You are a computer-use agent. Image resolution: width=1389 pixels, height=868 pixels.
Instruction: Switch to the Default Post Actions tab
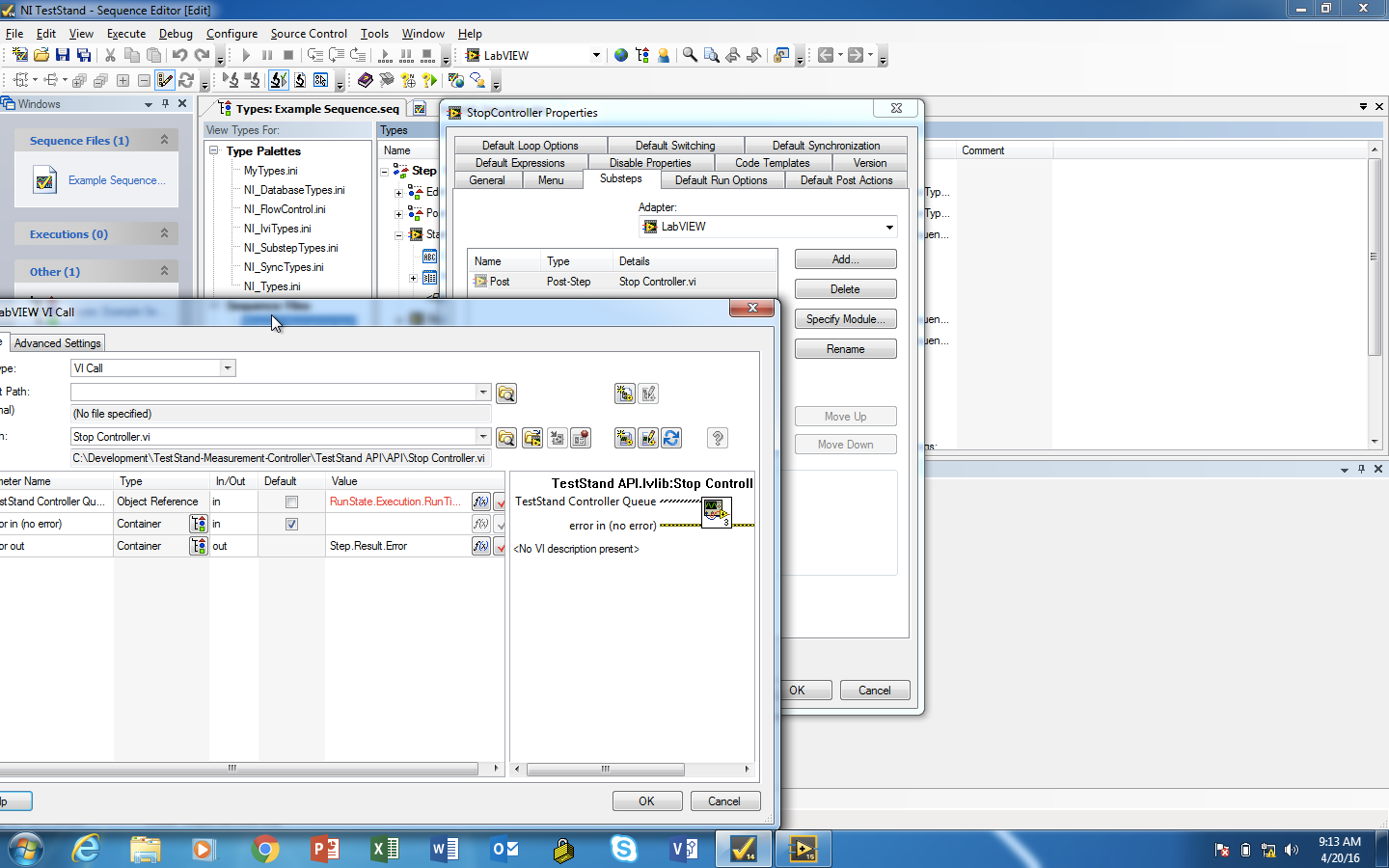click(x=846, y=180)
